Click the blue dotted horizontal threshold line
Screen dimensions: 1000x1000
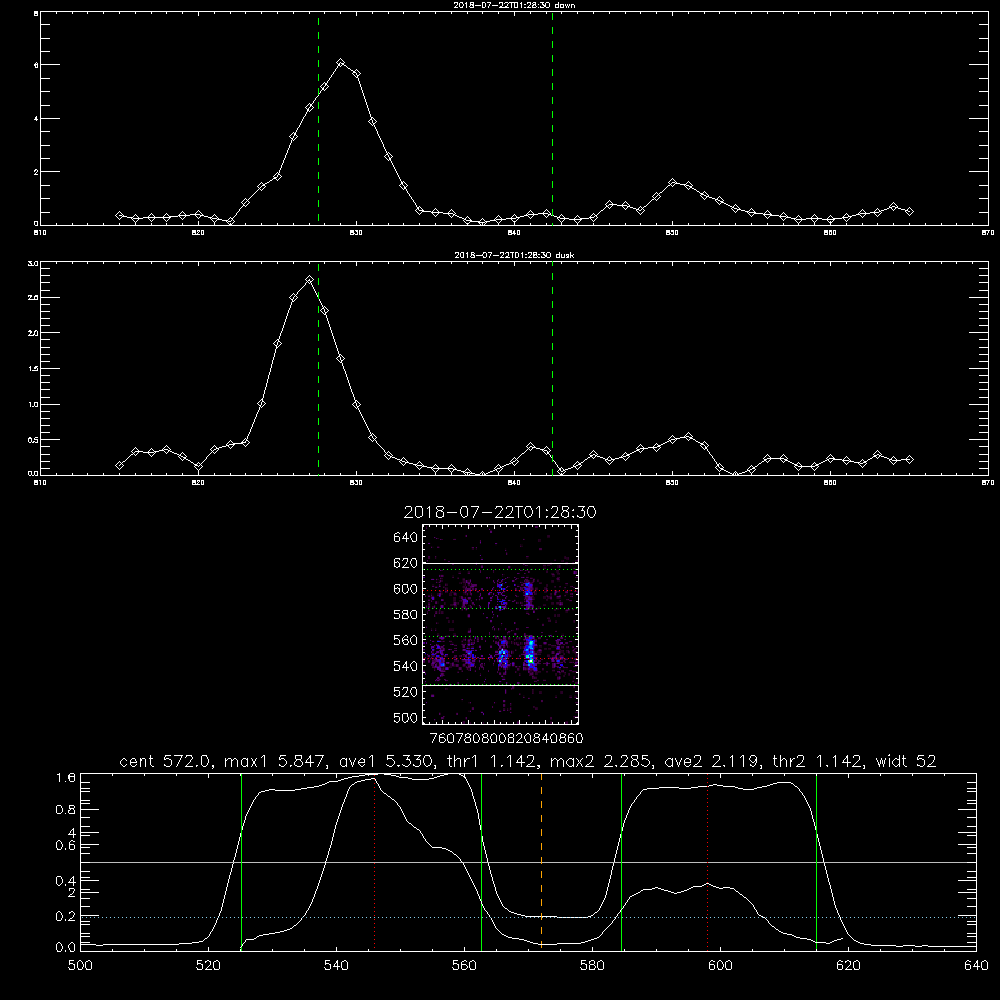(x=528, y=917)
